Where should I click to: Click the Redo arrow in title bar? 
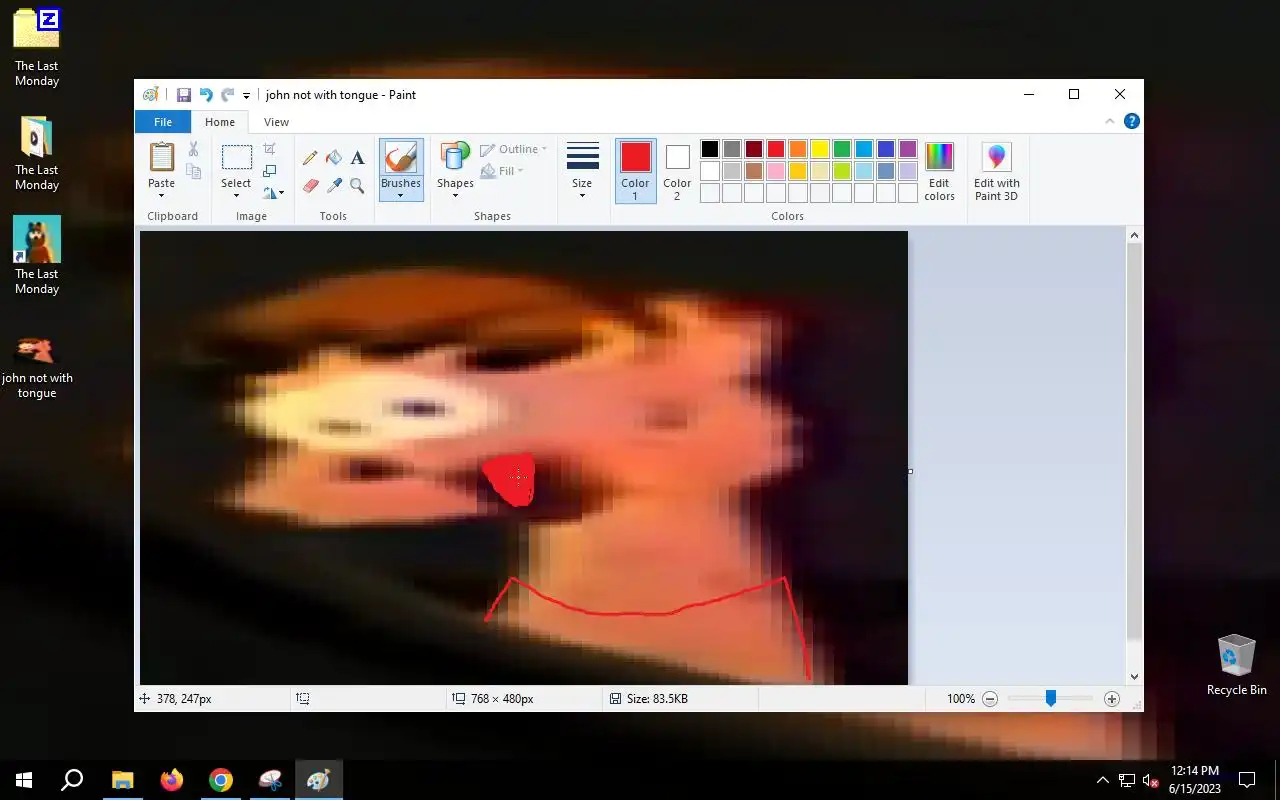tap(228, 95)
